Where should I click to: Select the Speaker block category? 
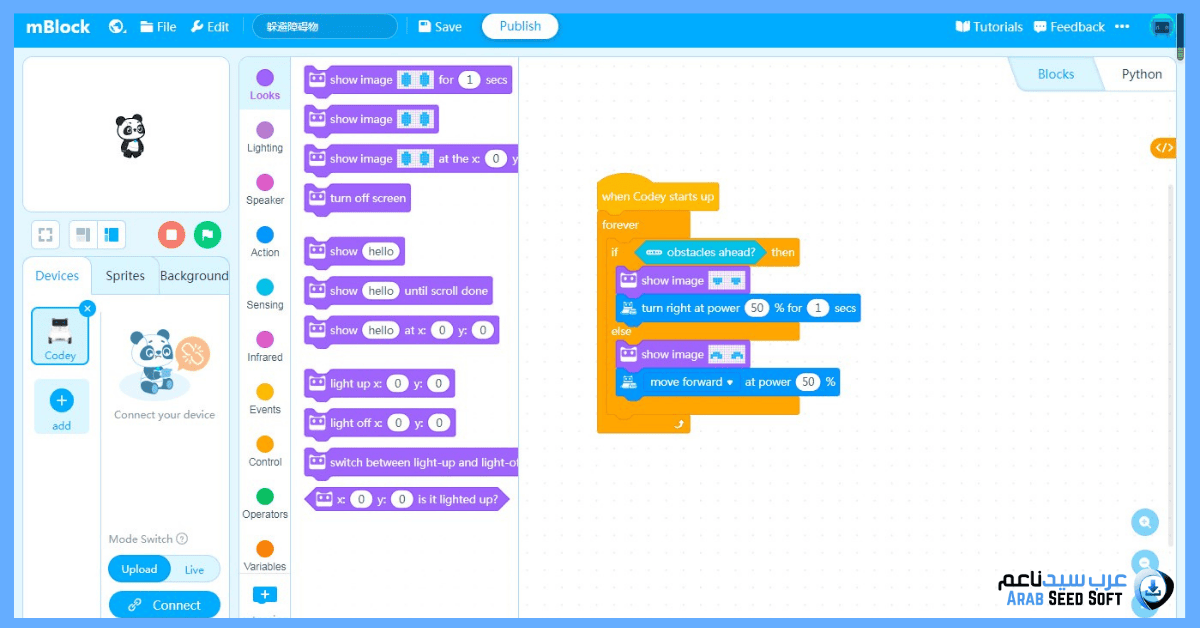click(265, 189)
